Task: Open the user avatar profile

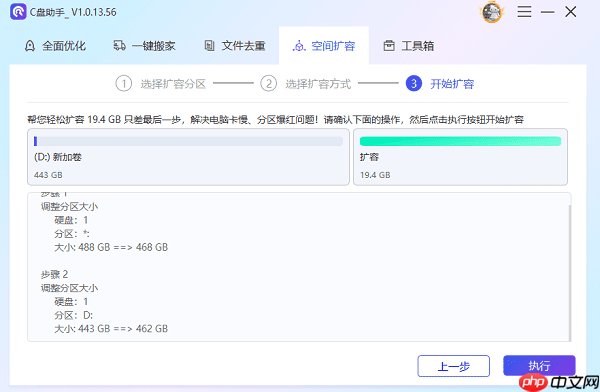Action: (492, 12)
